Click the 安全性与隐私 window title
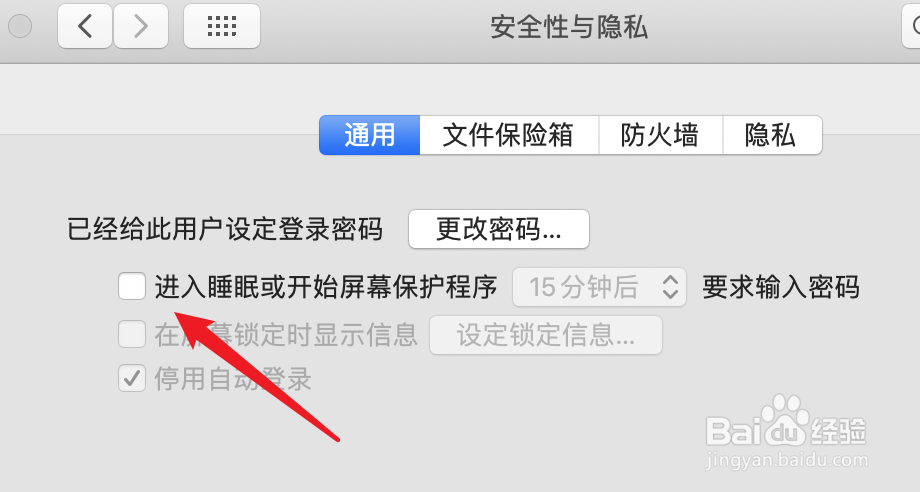Image resolution: width=920 pixels, height=492 pixels. (x=569, y=27)
